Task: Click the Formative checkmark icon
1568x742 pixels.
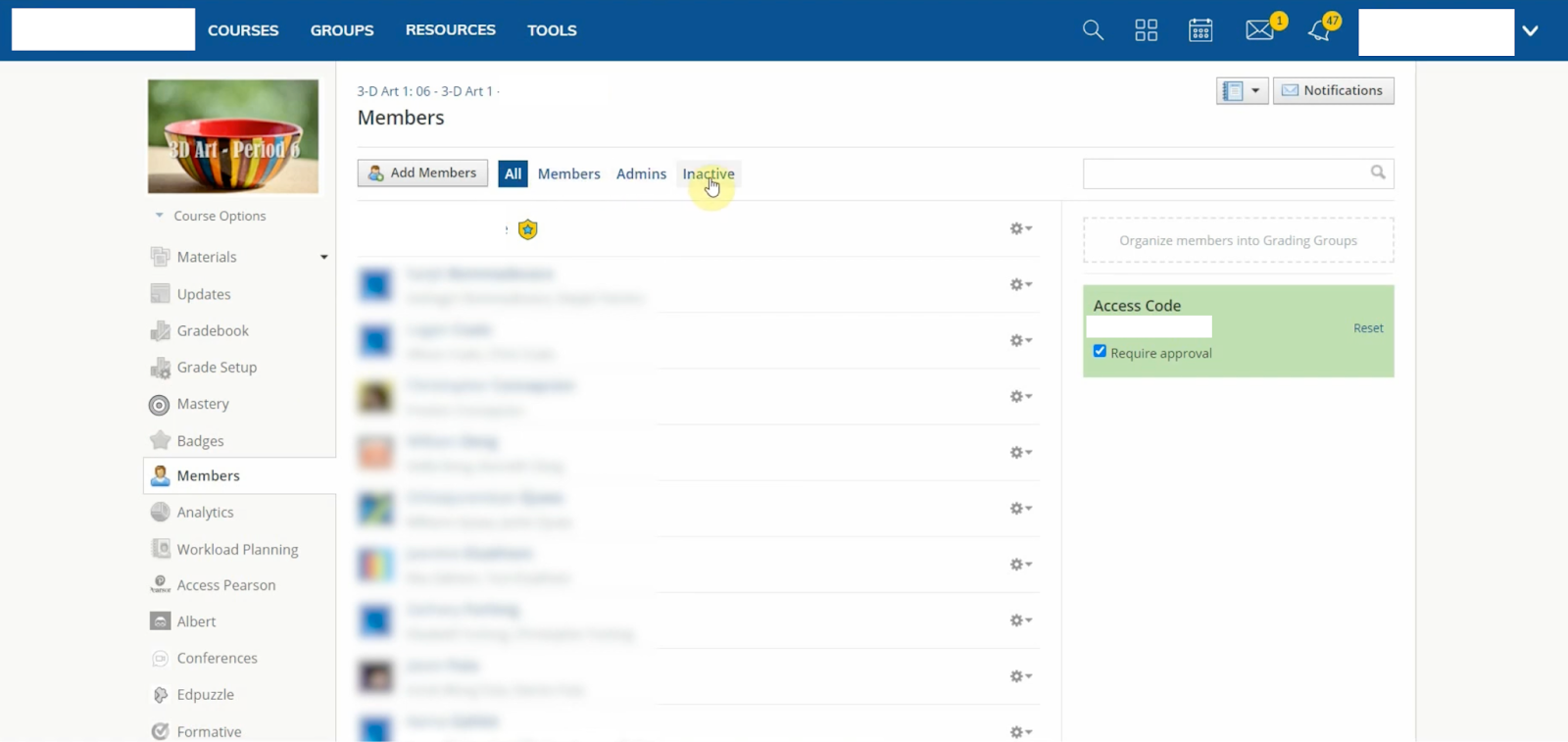Action: pos(160,731)
